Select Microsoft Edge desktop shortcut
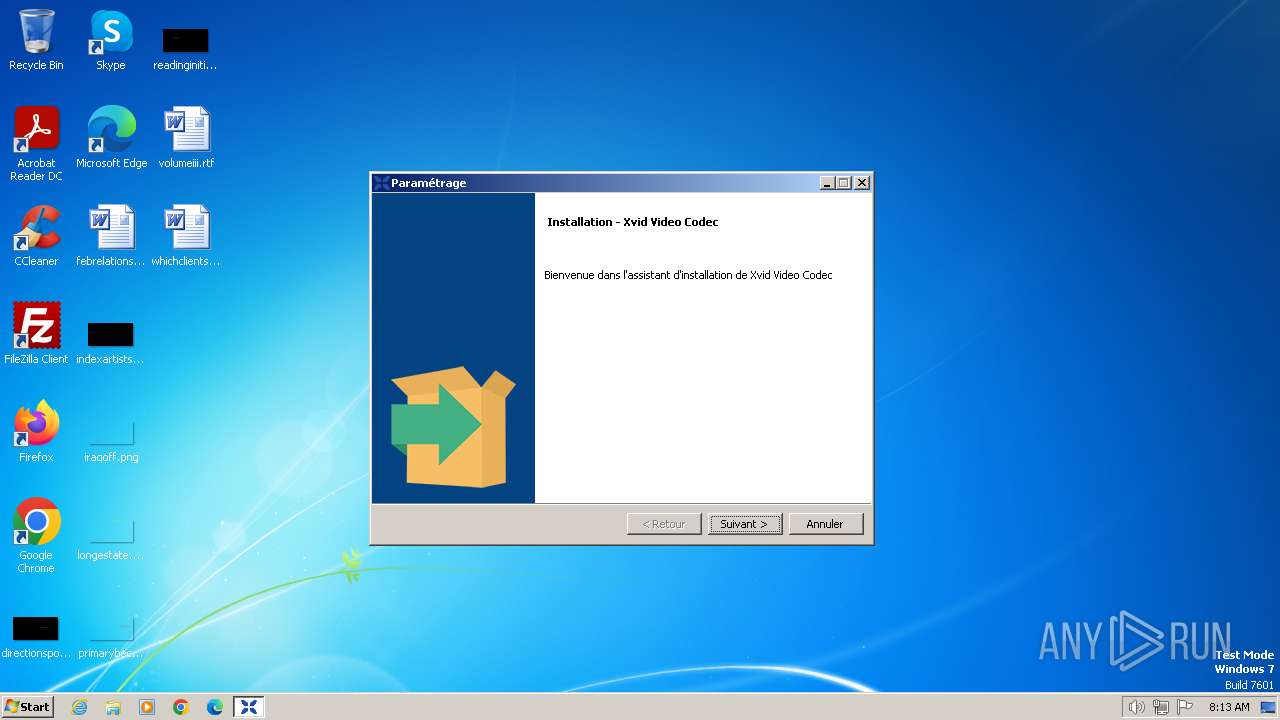This screenshot has width=1280, height=720. tap(111, 138)
